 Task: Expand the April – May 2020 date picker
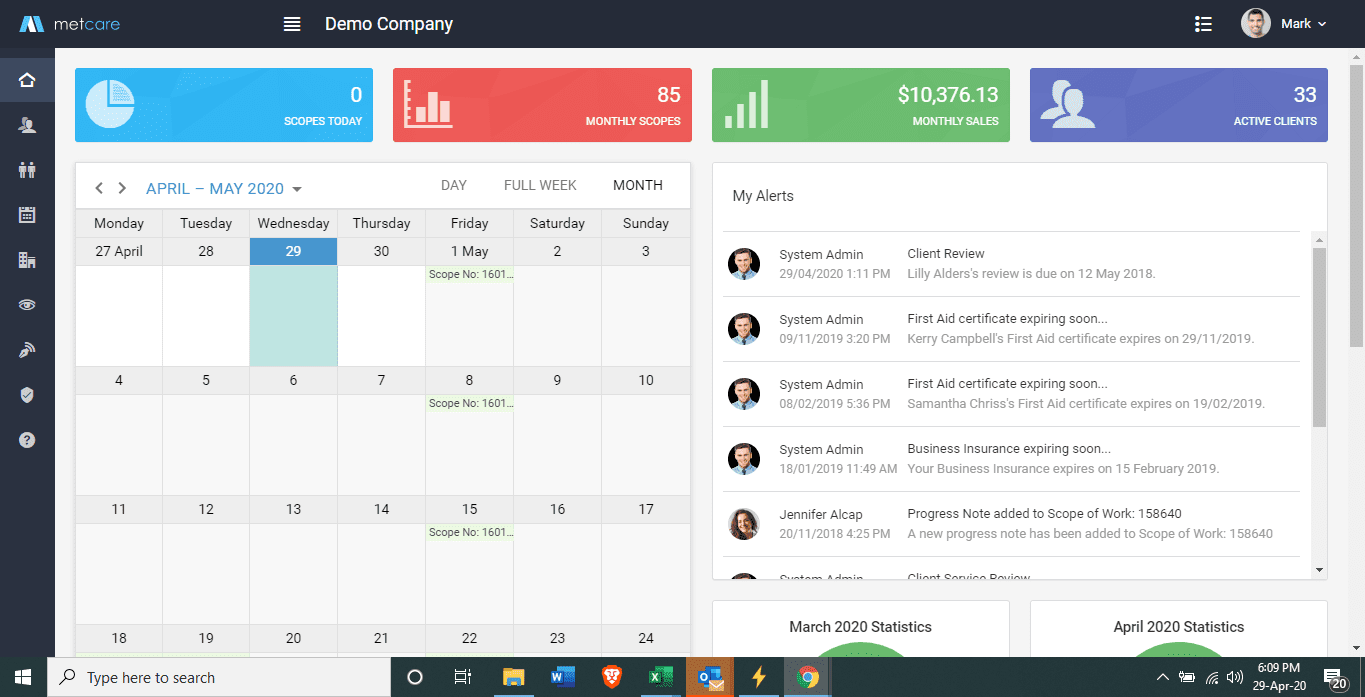pyautogui.click(x=224, y=188)
